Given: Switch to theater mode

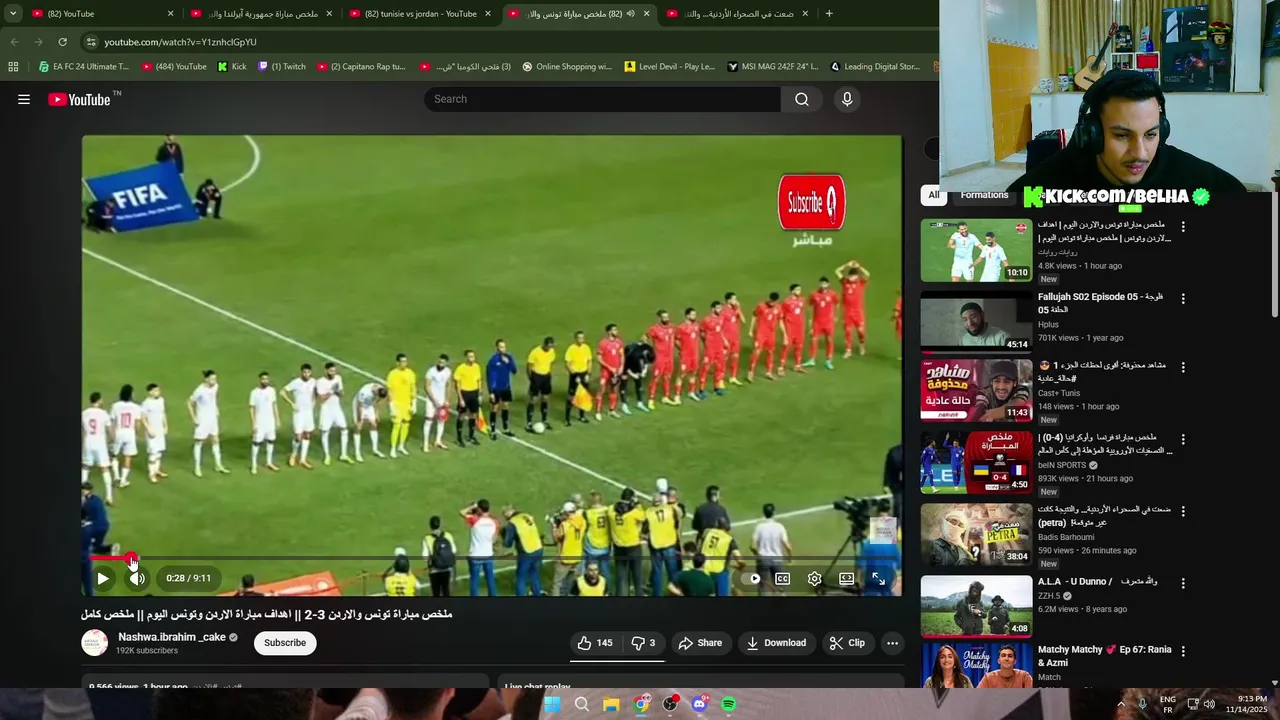Looking at the screenshot, I should tap(846, 578).
